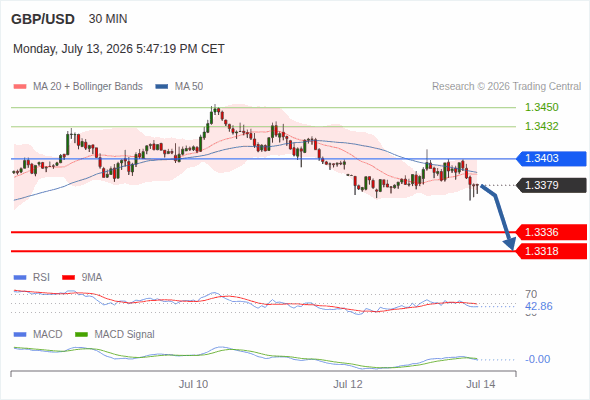Viewport: 590px width, 400px height.
Task: Click the MACD Signal green legend swatch
Action: (82, 335)
